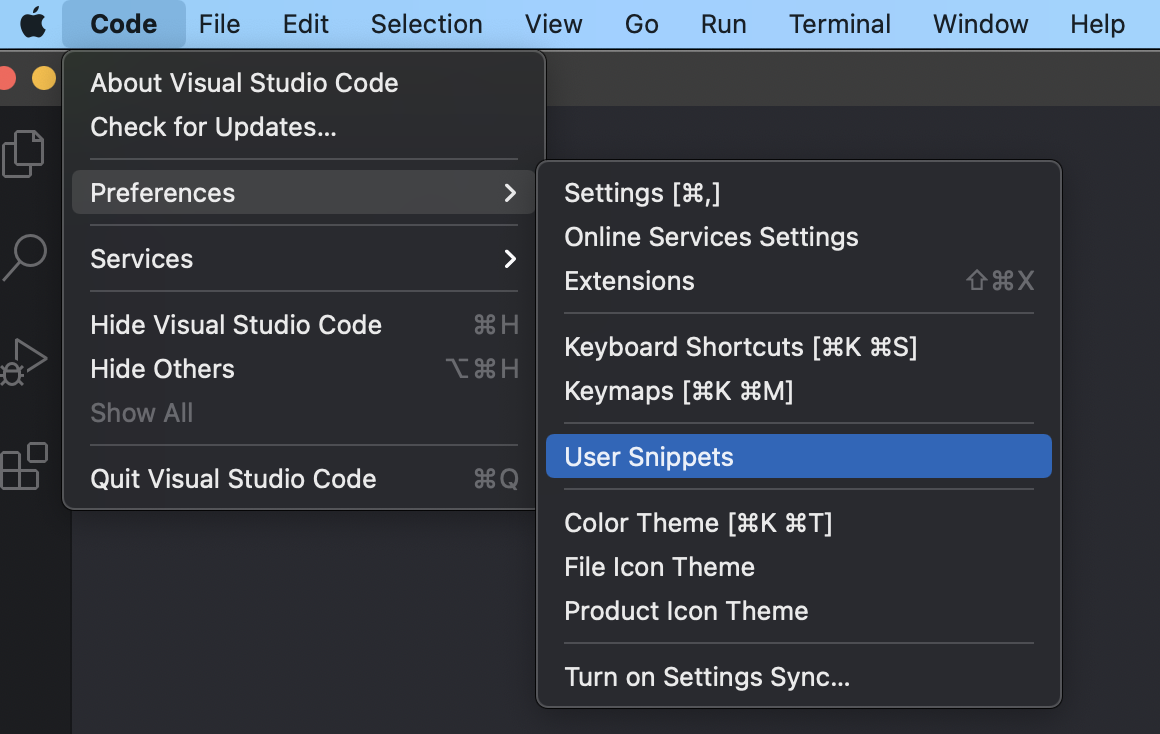Image resolution: width=1160 pixels, height=734 pixels.
Task: Pick Color Theme from the submenu
Action: click(698, 523)
